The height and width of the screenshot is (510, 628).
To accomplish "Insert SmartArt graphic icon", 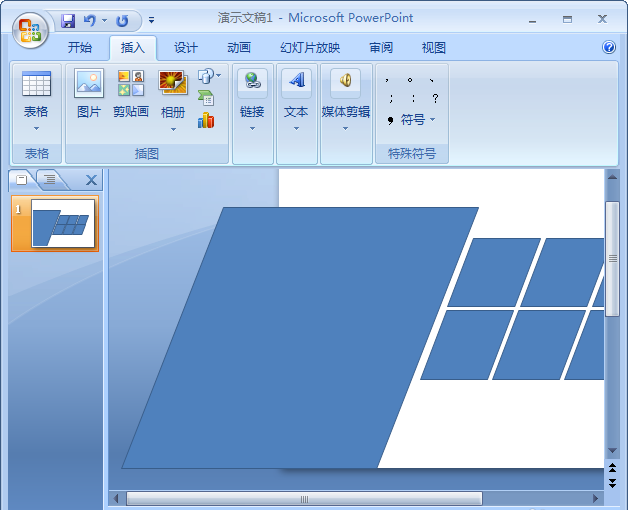I will [206, 98].
